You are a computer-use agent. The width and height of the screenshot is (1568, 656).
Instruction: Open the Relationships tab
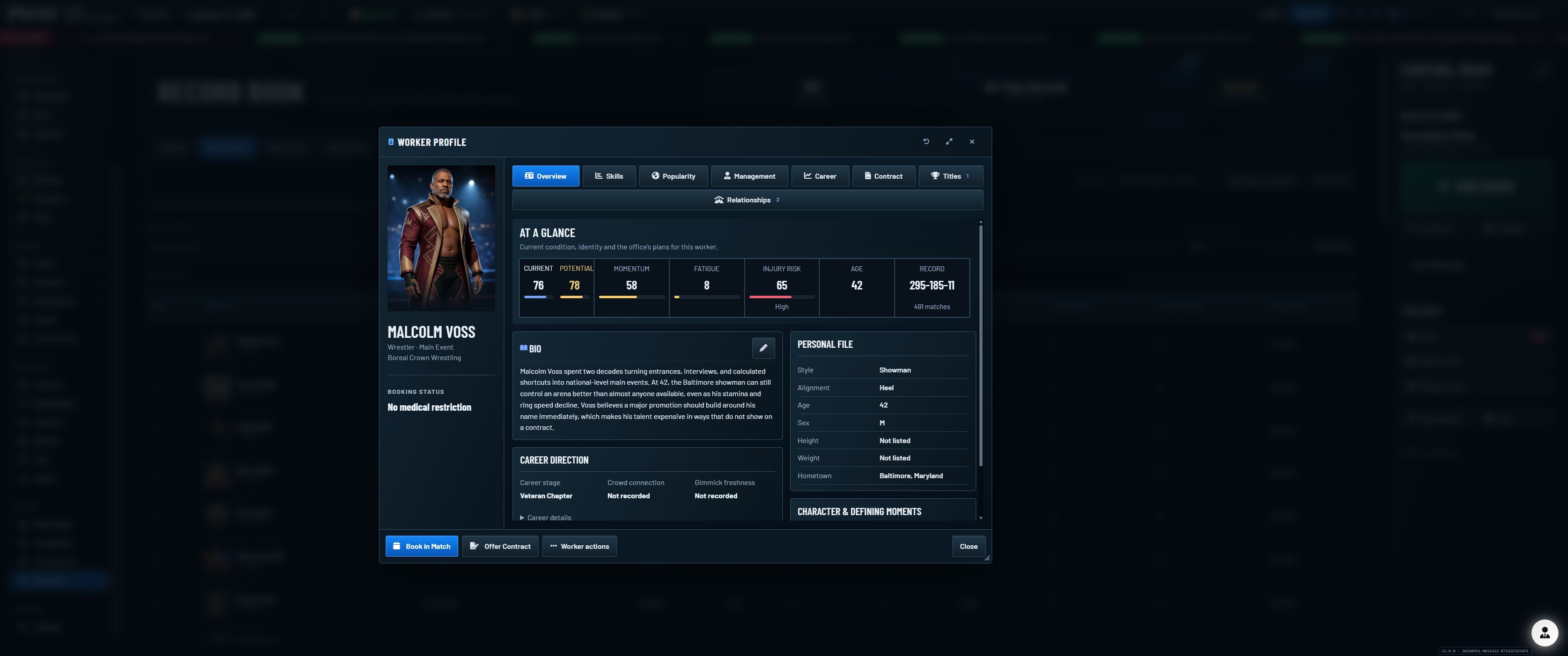coord(747,200)
